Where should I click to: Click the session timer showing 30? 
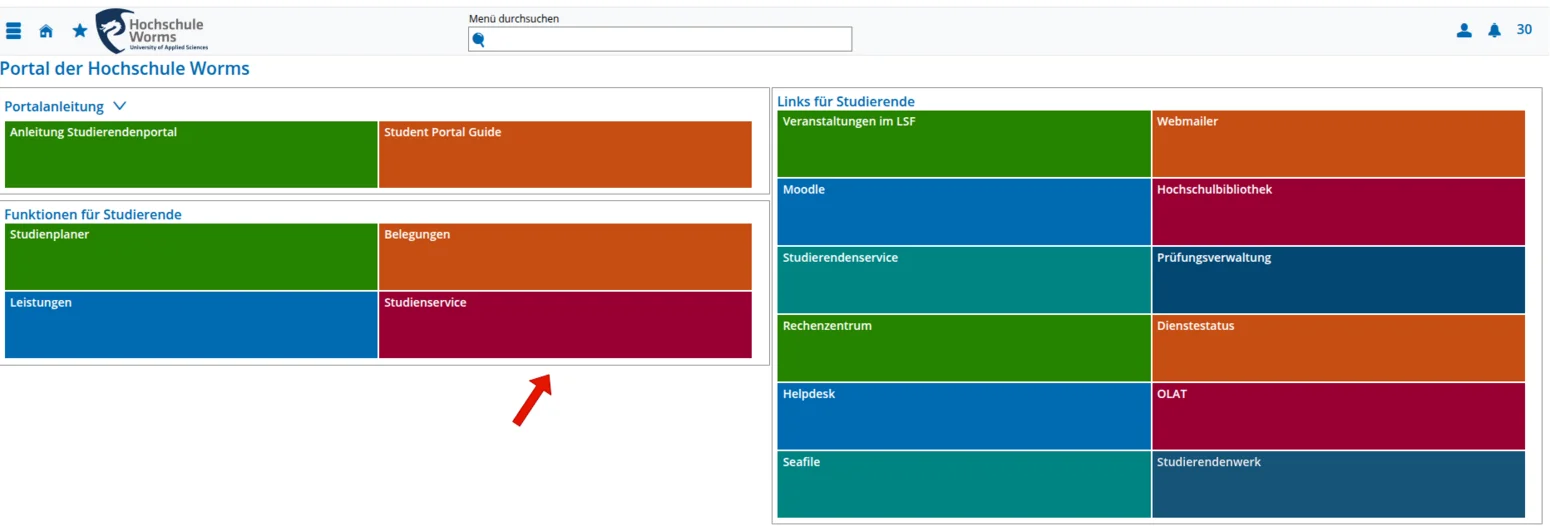pos(1524,29)
